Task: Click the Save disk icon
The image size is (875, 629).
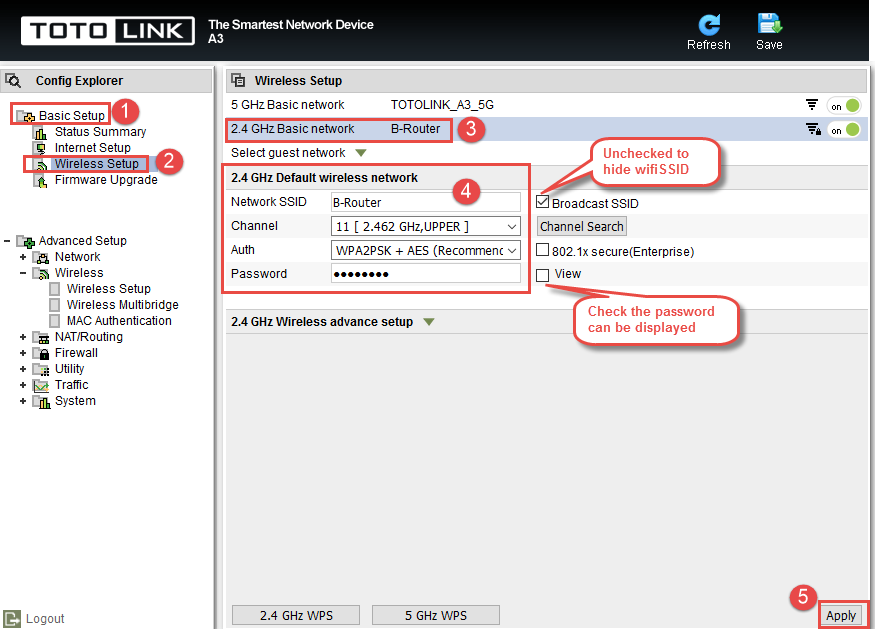Action: (769, 24)
